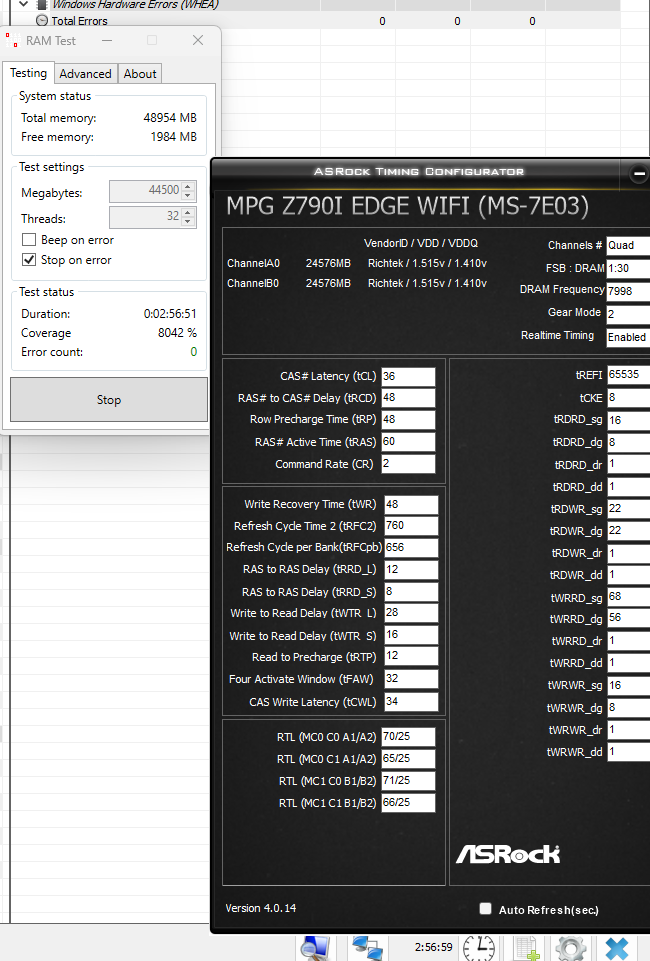Screen dimensions: 650x961
Task: Minimize the RAM Test window
Action: tap(107, 40)
